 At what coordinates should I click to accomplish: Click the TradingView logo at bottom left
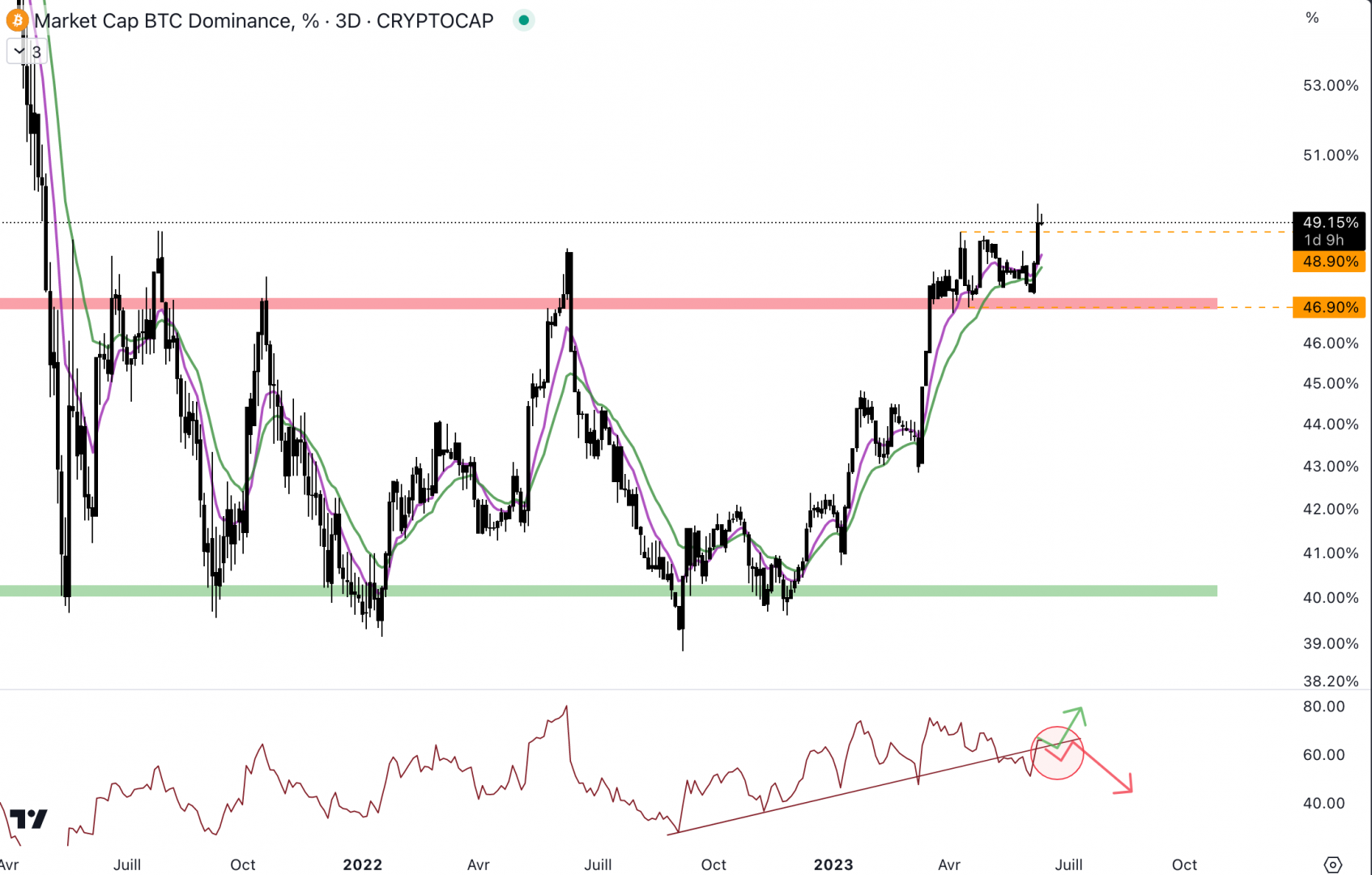click(x=28, y=819)
